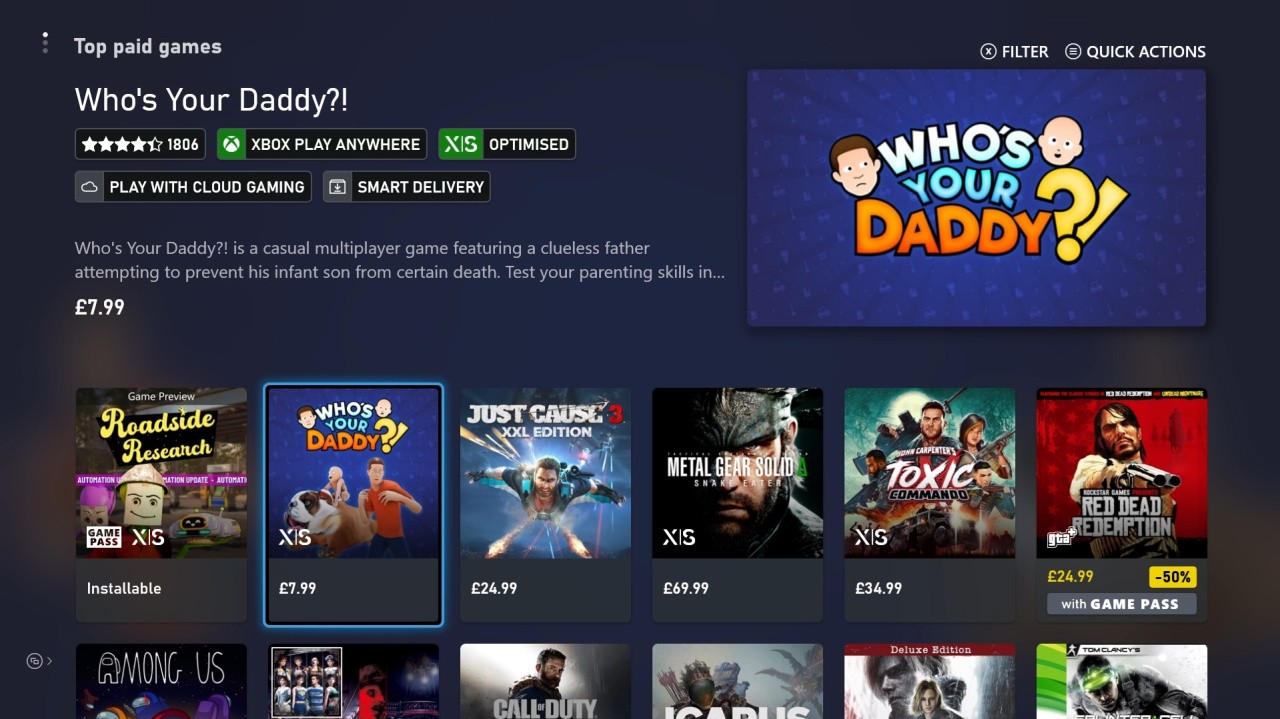Screen dimensions: 1280x719
Task: Click the star rating 1806 badge
Action: coord(140,144)
